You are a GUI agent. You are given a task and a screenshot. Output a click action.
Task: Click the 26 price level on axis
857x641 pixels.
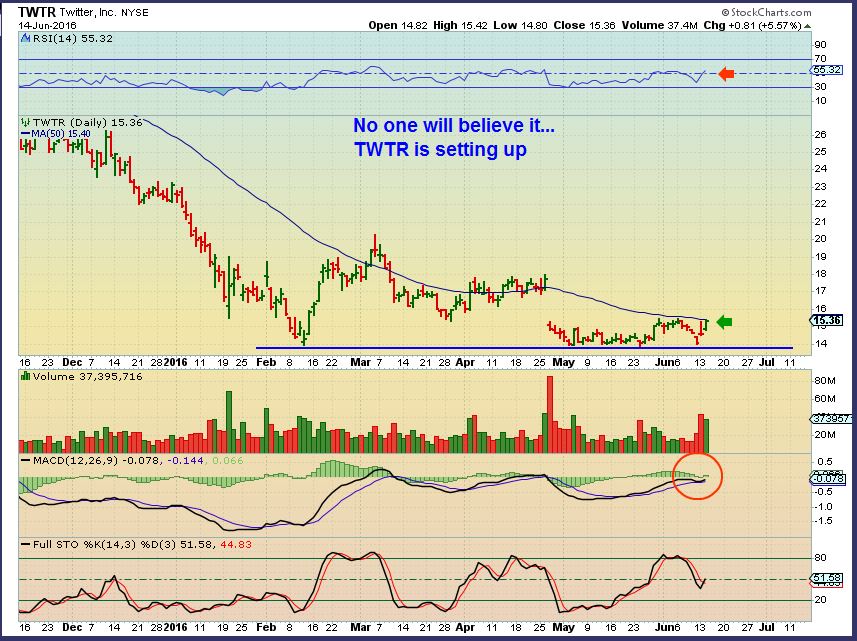point(820,134)
